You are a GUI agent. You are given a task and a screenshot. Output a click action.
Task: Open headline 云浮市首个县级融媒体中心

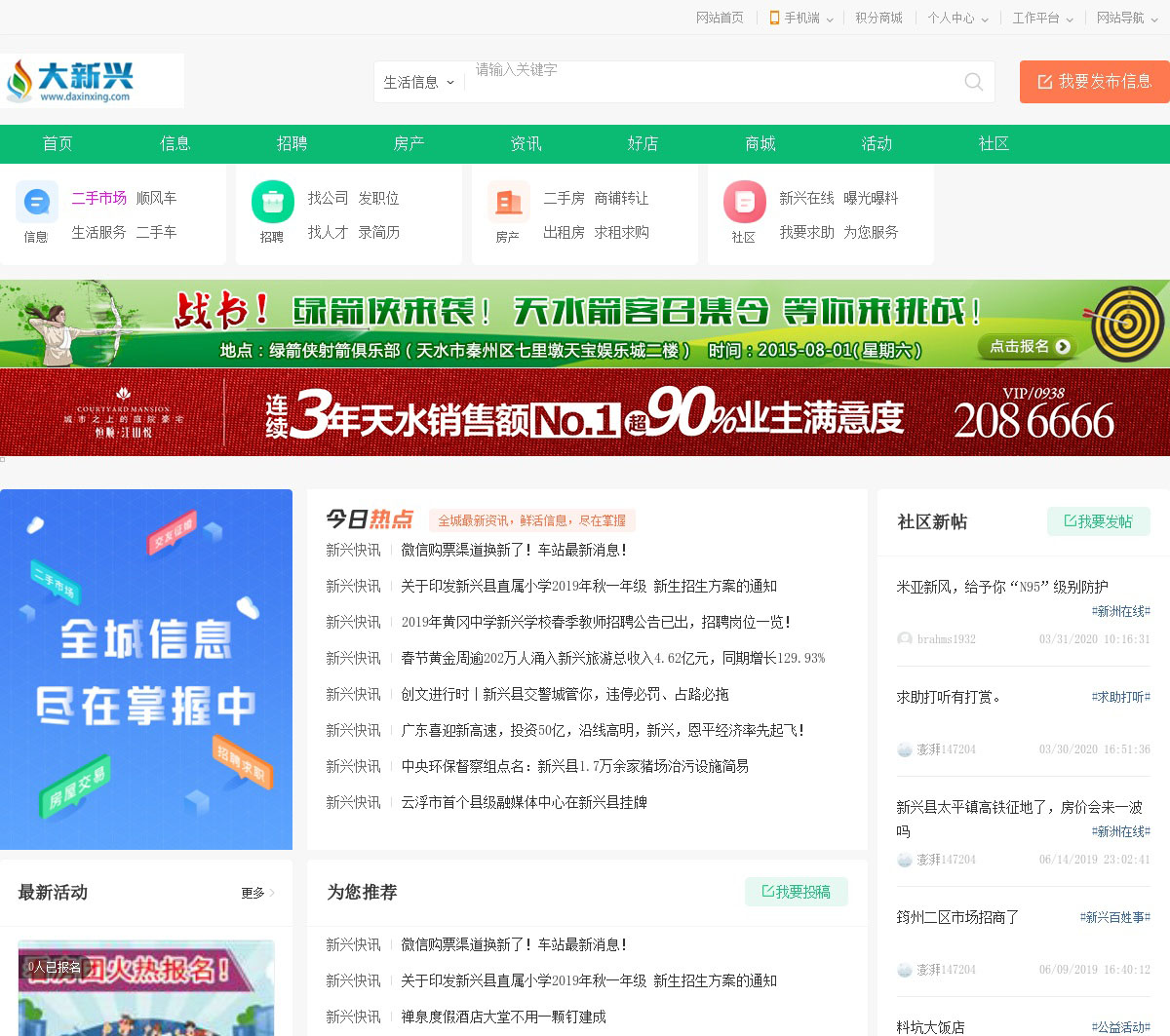525,803
